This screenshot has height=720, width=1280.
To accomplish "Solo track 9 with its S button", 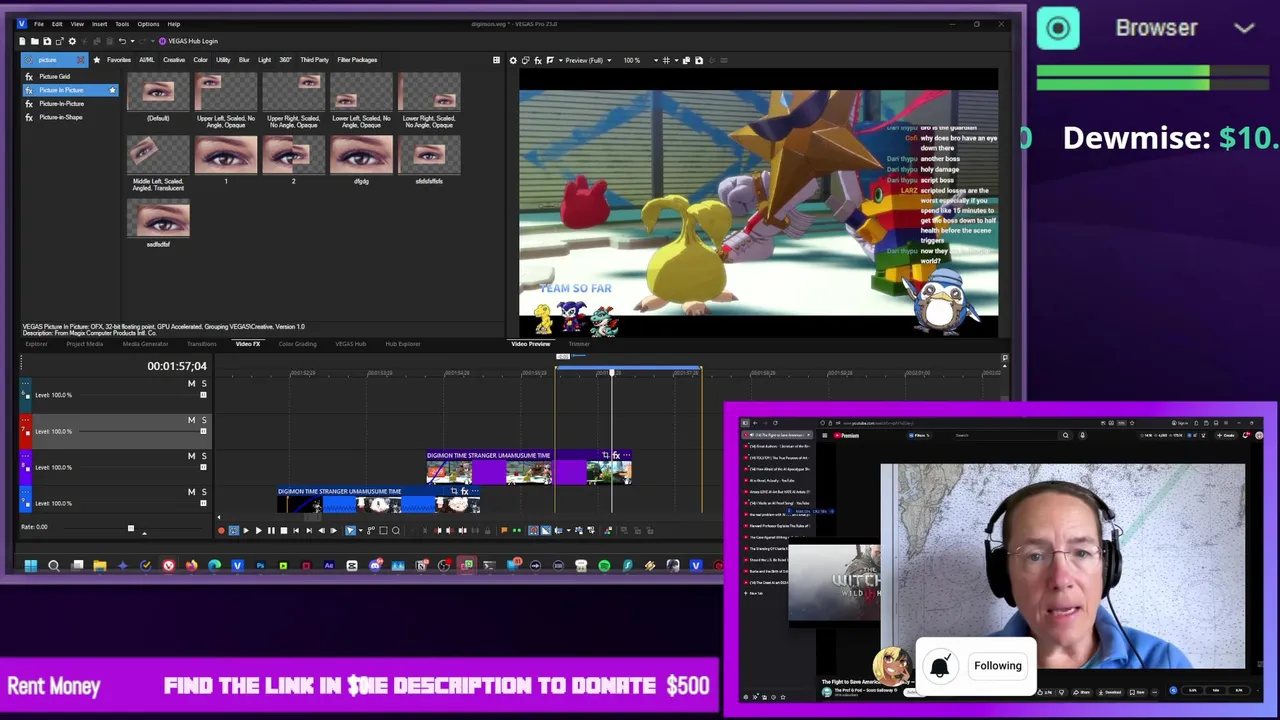I will 204,492.
